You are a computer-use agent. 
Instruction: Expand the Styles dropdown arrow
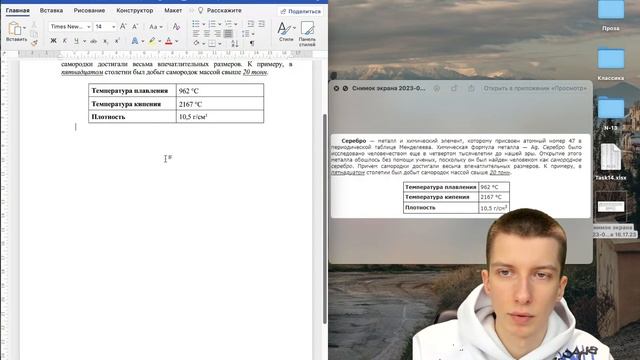tap(294, 28)
